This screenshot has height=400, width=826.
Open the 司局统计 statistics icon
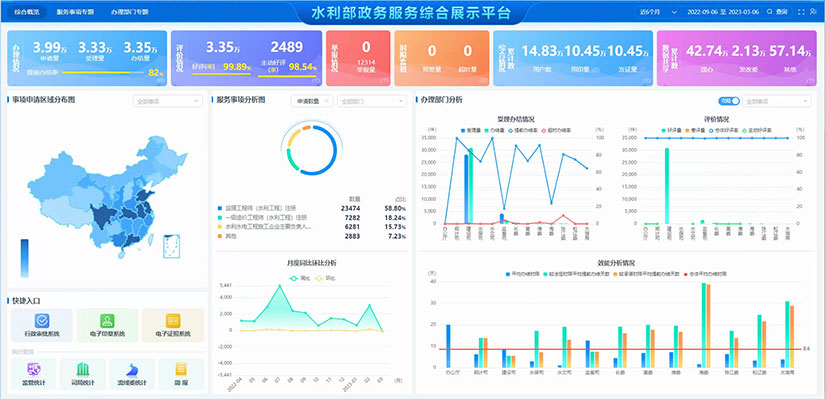tap(83, 369)
